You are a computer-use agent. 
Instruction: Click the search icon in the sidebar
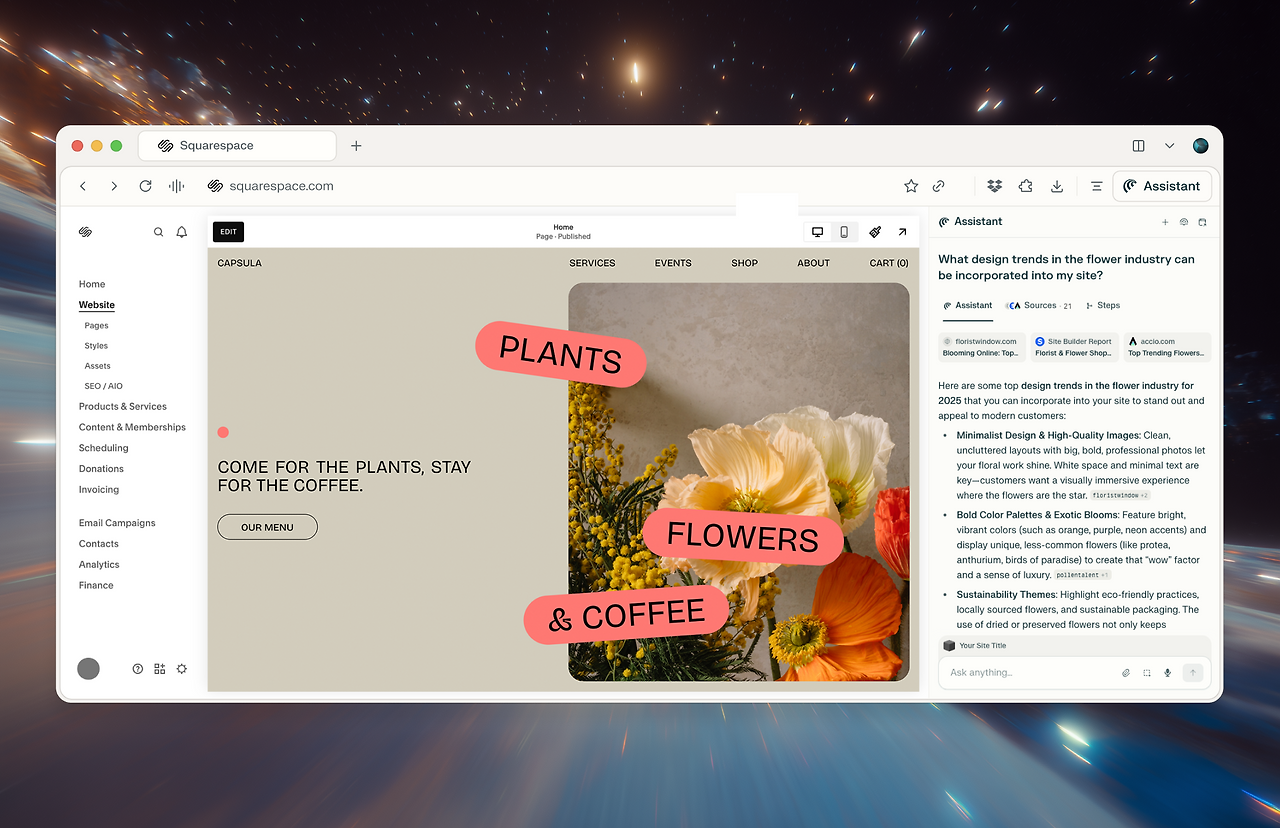coord(158,231)
